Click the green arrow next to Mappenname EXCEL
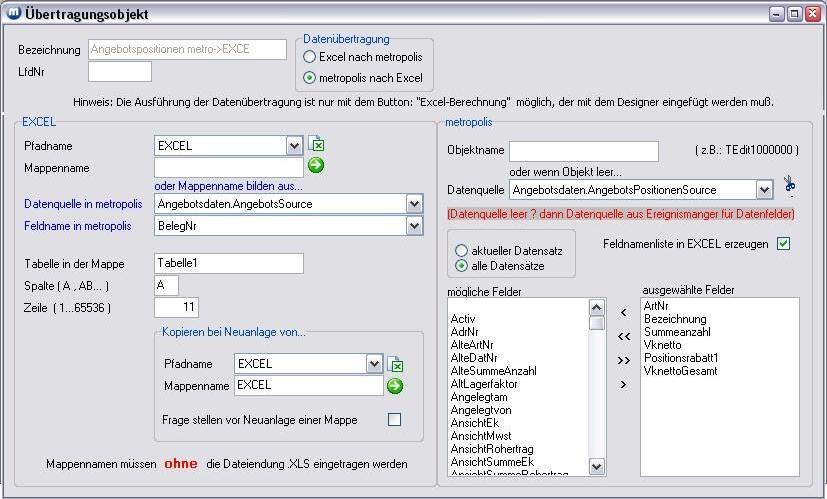The image size is (827, 499). (395, 385)
